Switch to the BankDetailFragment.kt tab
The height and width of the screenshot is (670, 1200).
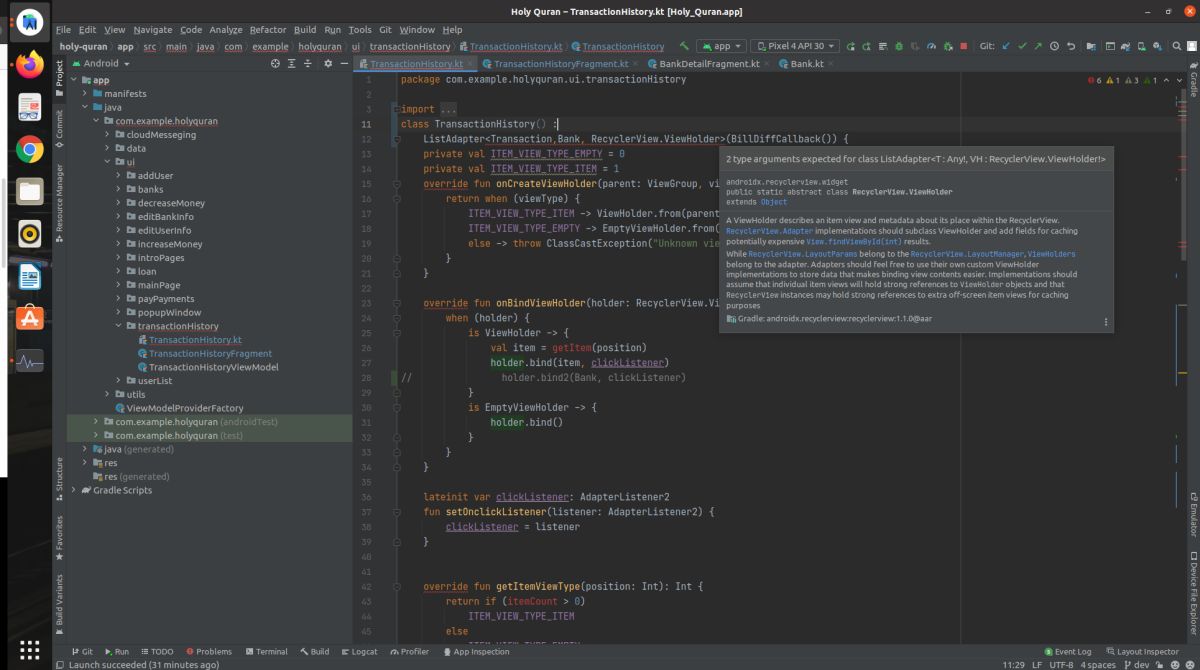pos(708,63)
